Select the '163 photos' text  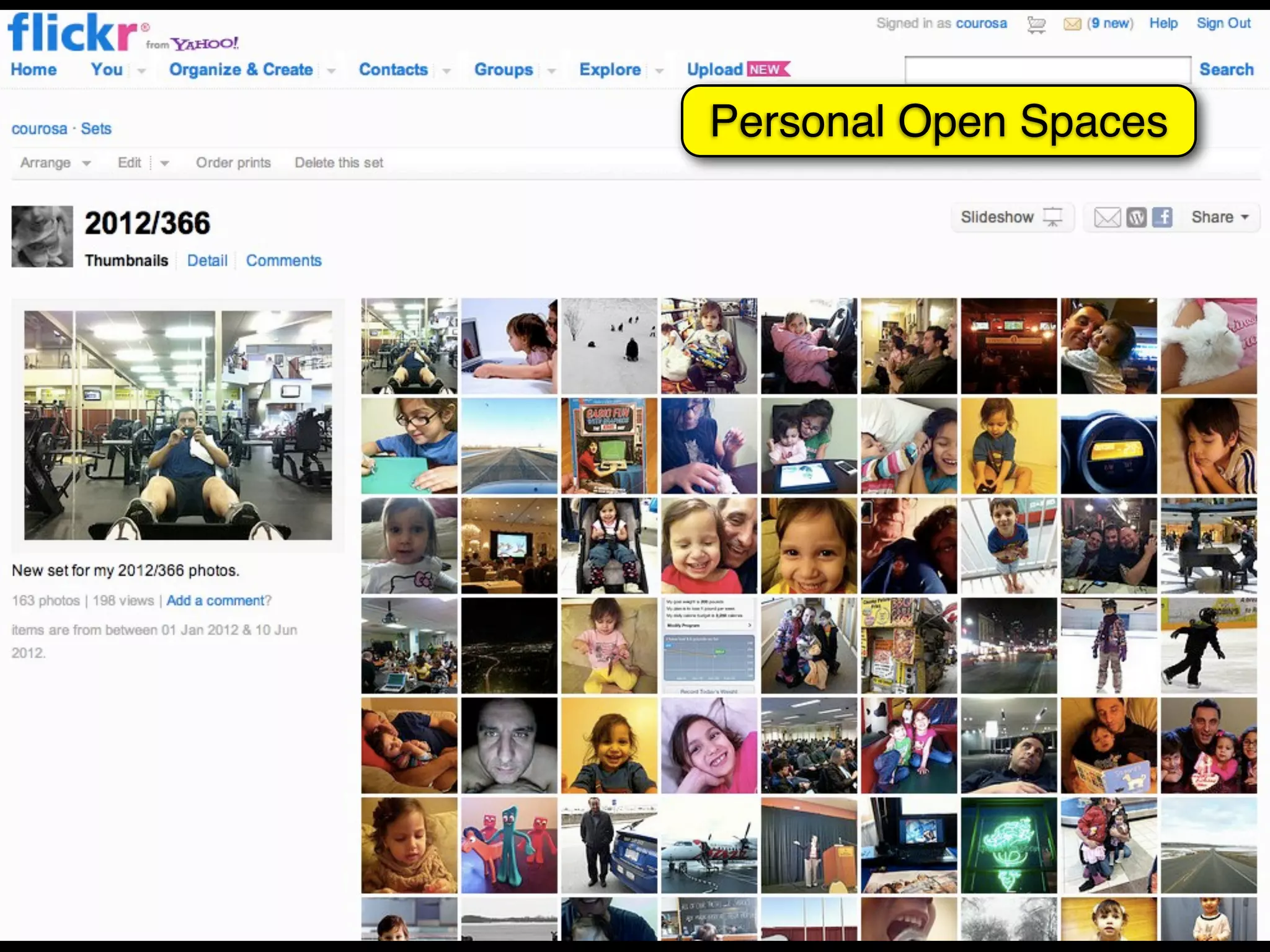[x=46, y=601]
